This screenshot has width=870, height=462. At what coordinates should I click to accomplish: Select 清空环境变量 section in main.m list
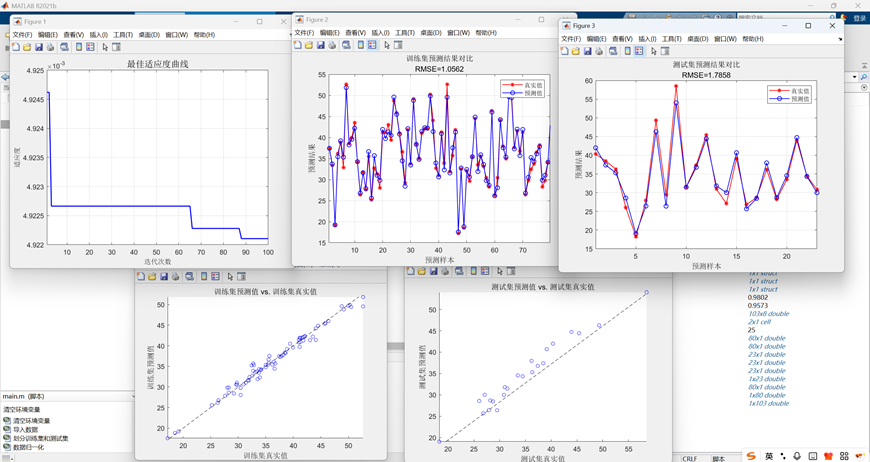coord(32,421)
